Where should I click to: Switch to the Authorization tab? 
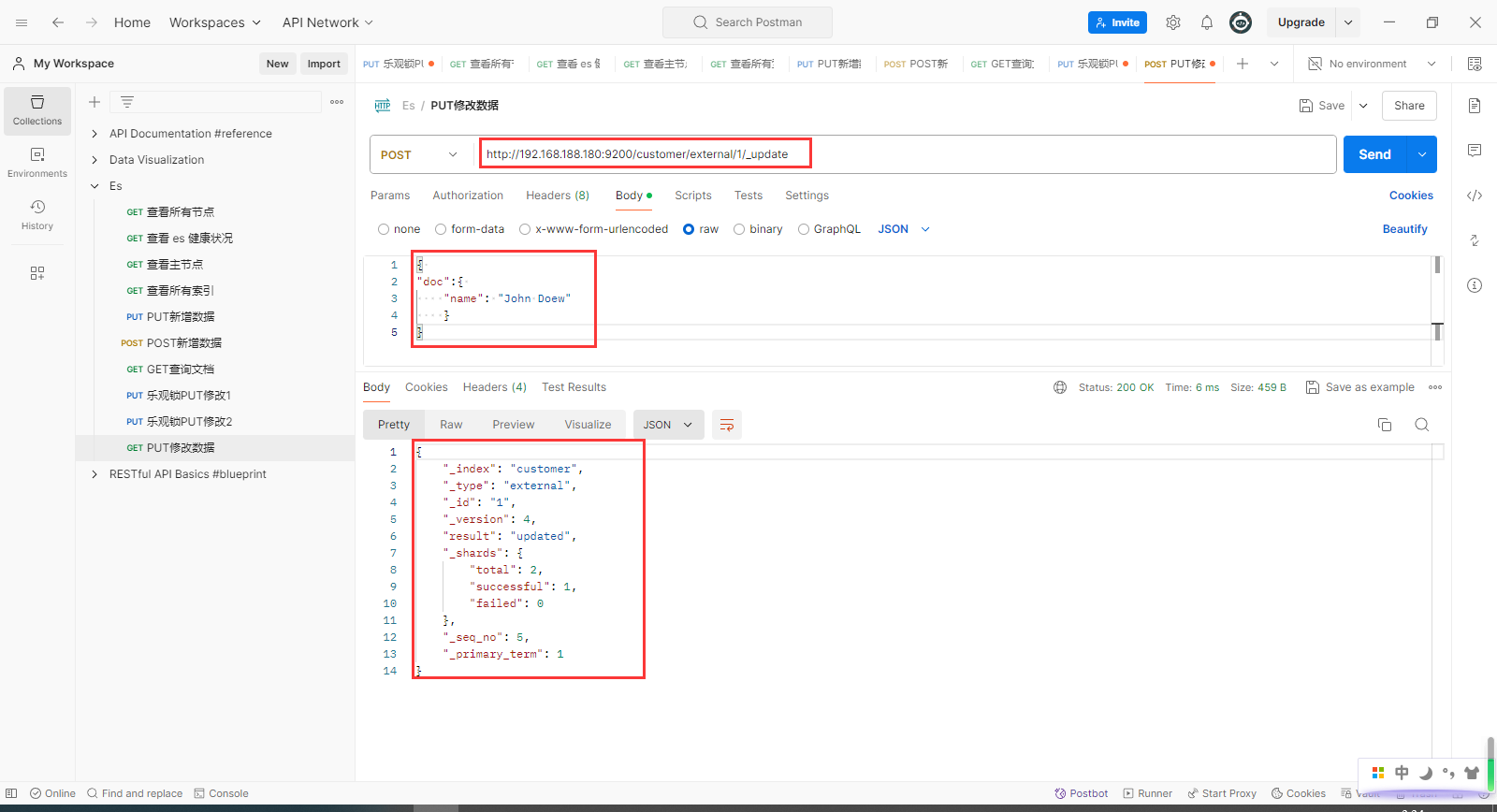(468, 196)
